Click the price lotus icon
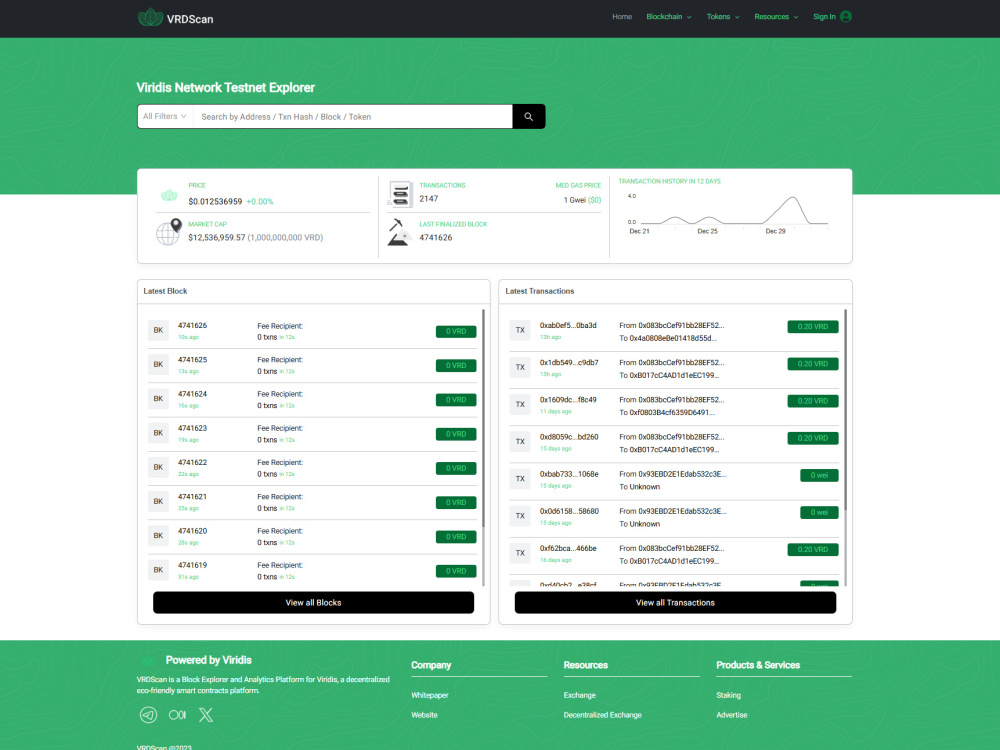The image size is (1000, 750). tap(169, 195)
